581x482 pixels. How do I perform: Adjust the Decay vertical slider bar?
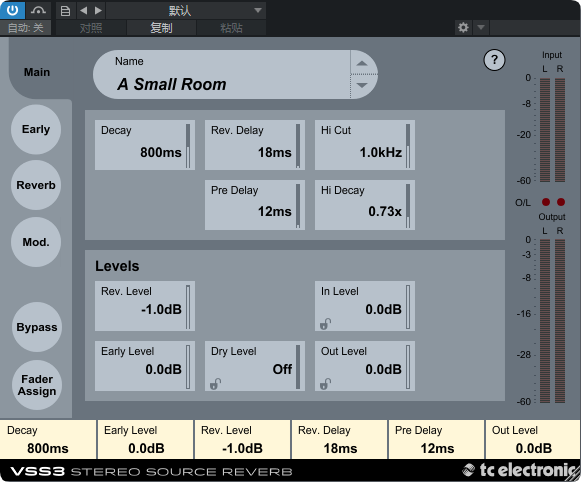click(x=188, y=146)
